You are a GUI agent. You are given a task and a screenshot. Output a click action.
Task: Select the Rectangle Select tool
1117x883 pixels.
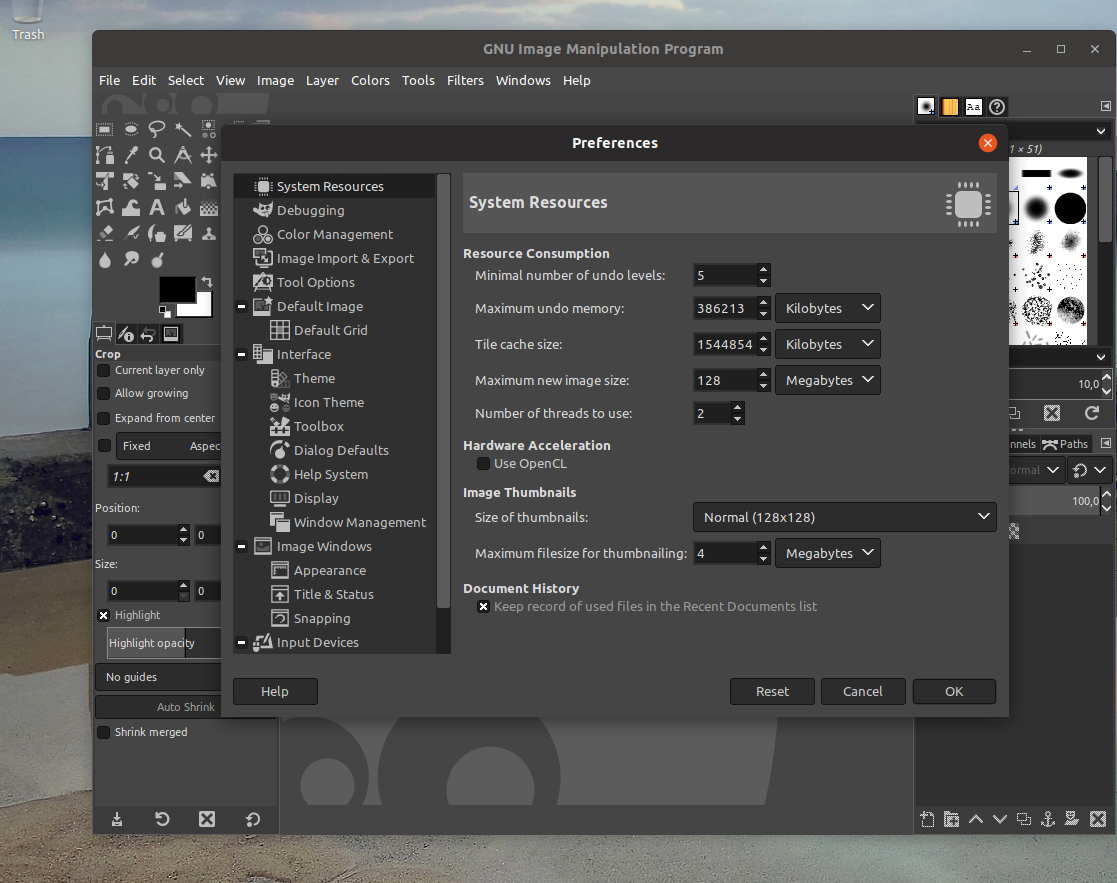coord(105,130)
